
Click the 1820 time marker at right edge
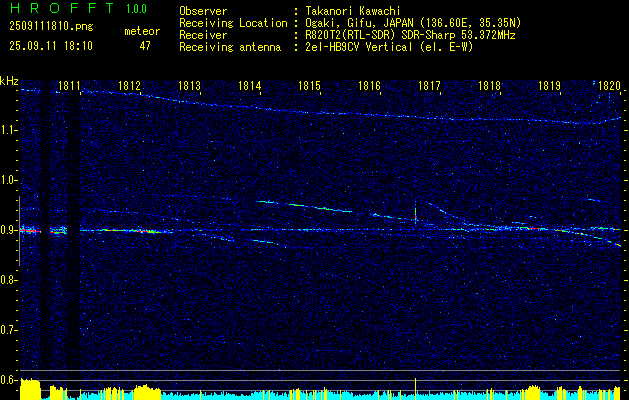609,87
